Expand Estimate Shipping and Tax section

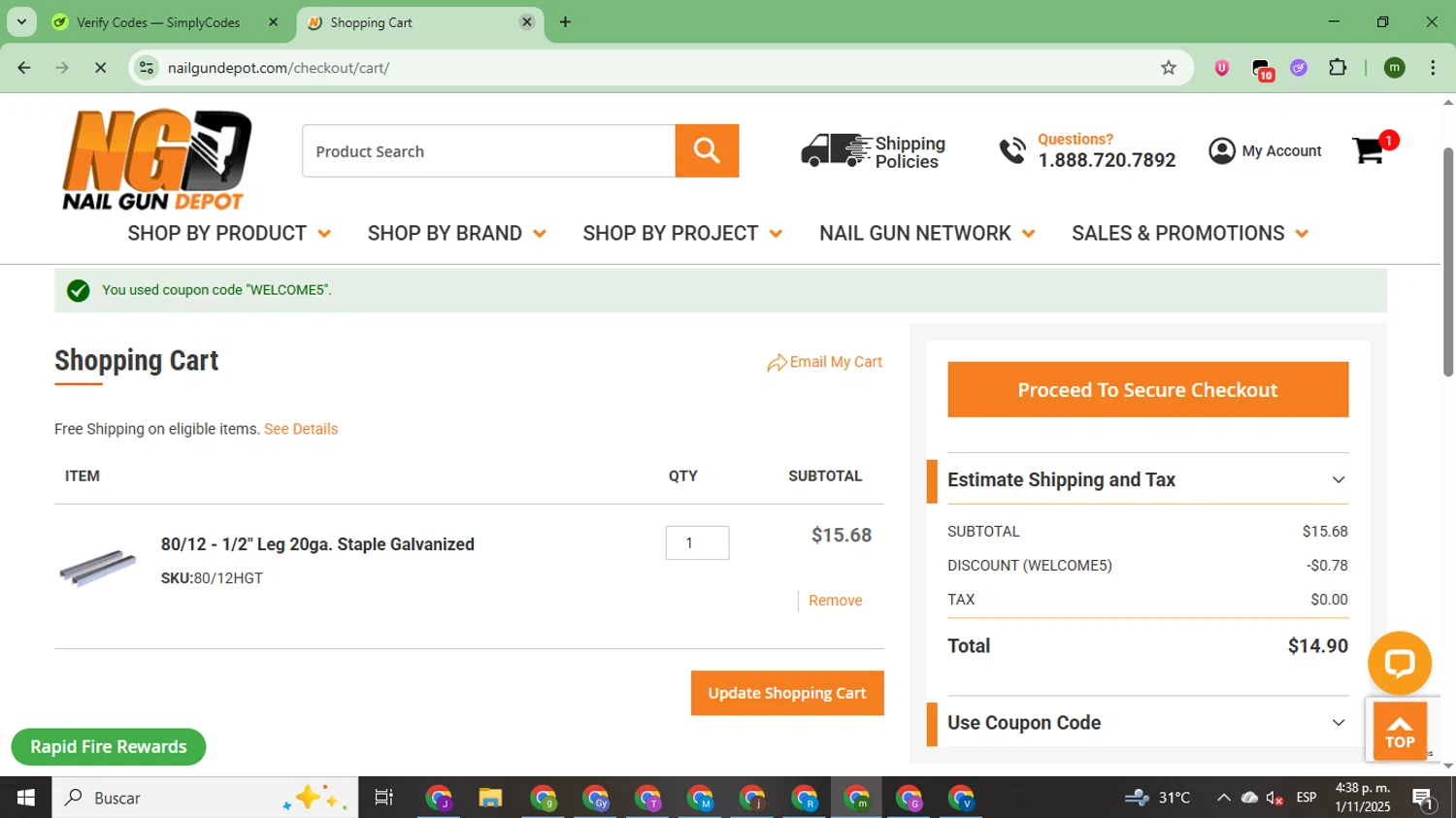(x=1147, y=480)
